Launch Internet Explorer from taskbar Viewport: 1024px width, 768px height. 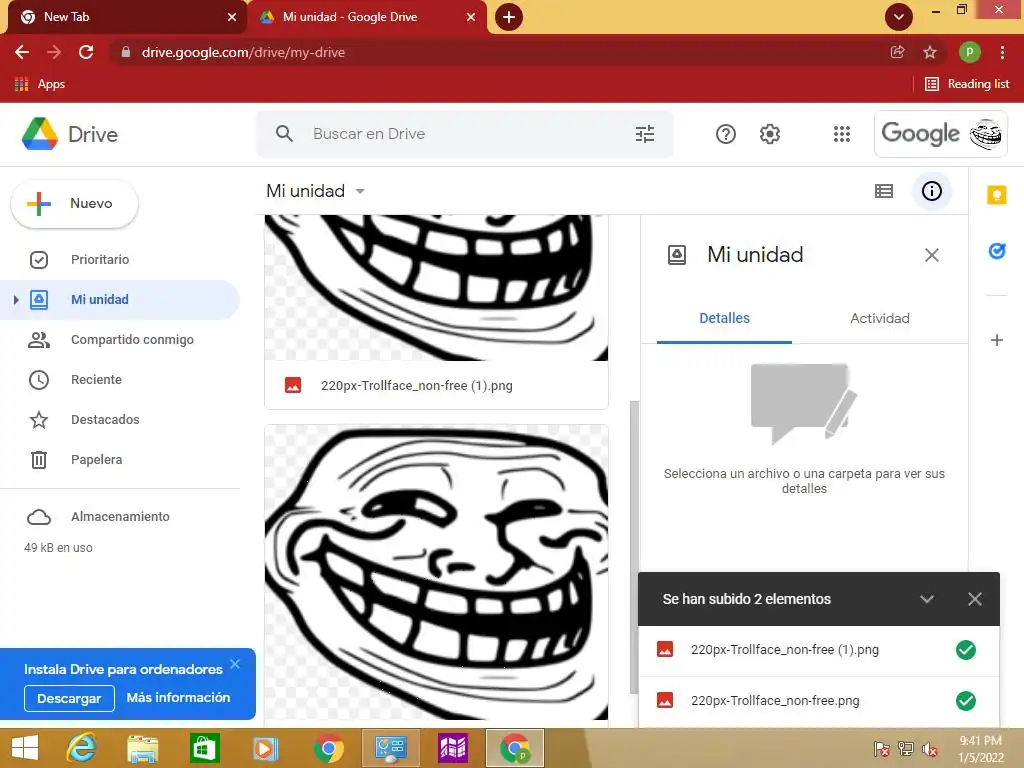click(x=82, y=748)
